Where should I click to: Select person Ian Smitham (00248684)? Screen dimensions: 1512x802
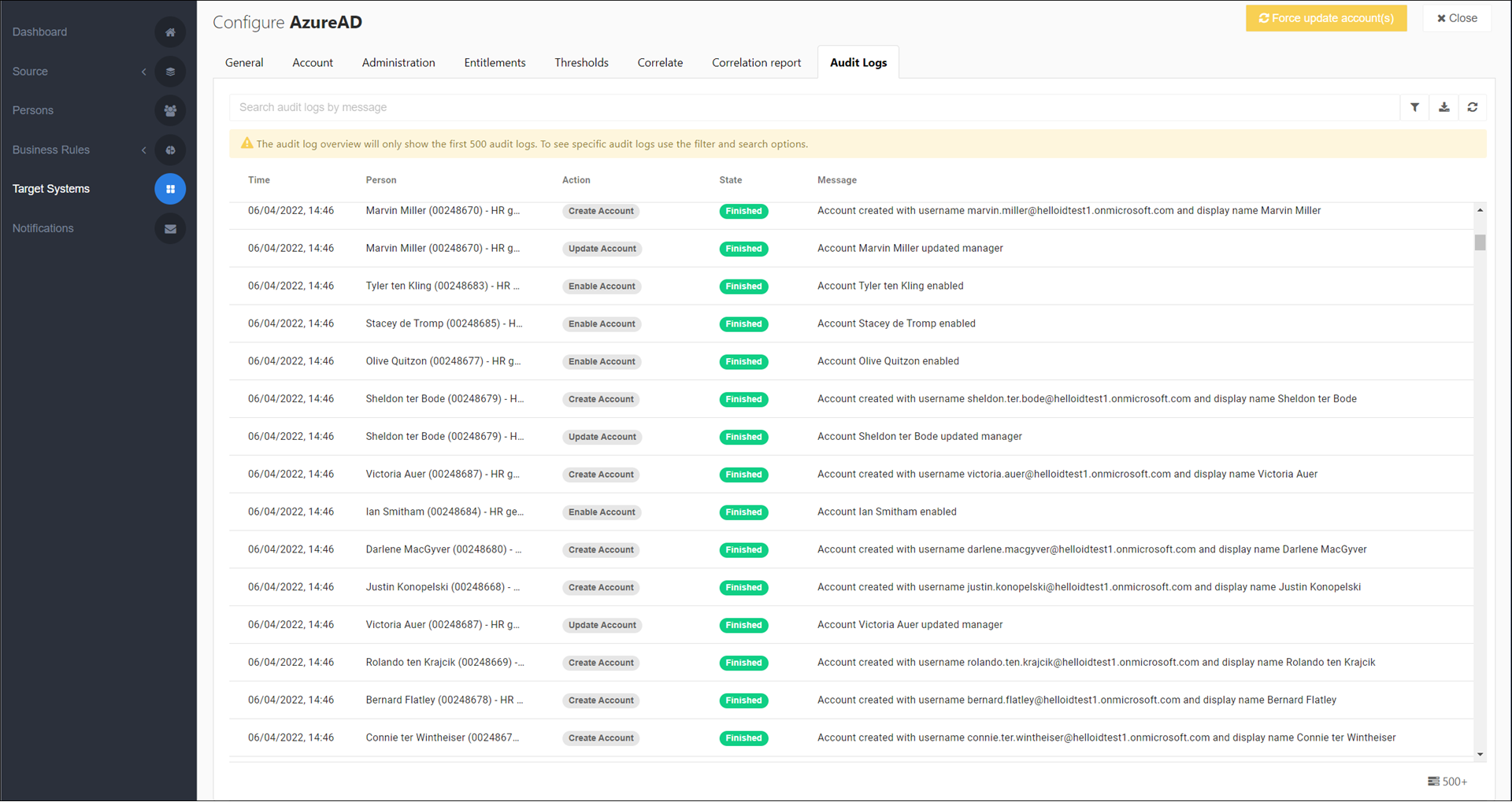(444, 512)
